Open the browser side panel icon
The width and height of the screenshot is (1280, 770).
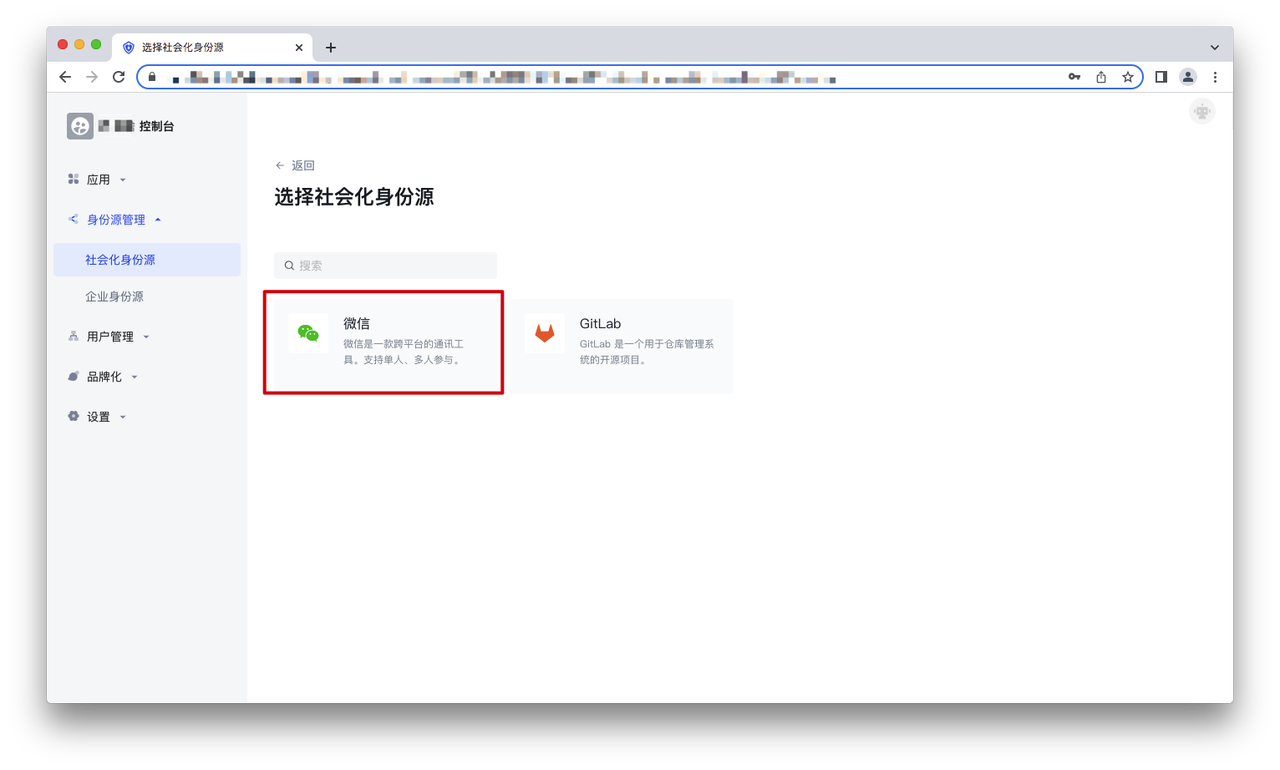1161,77
